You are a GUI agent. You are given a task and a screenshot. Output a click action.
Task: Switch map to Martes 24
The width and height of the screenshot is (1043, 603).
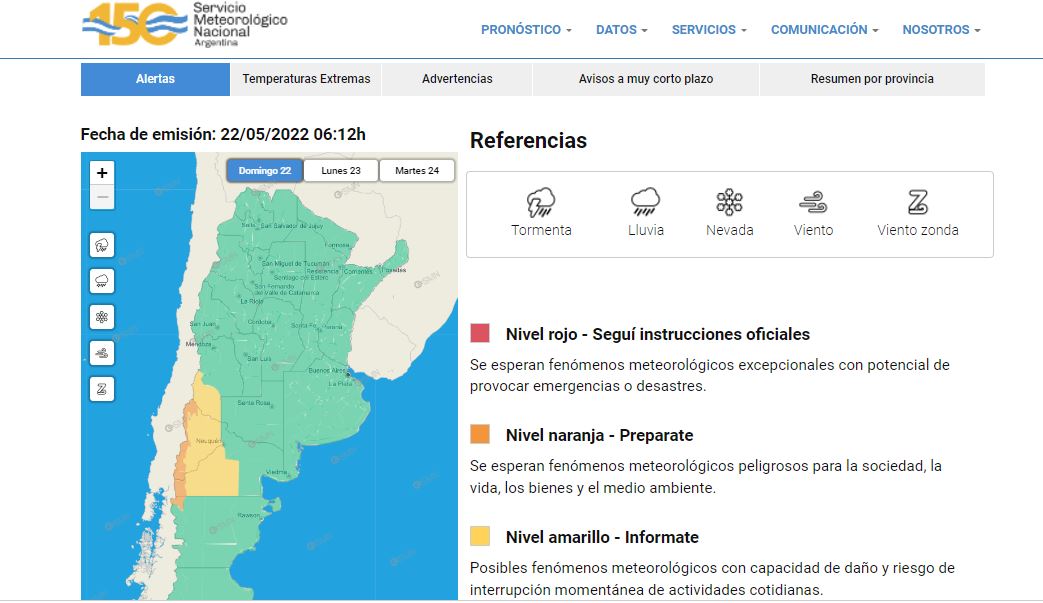coord(417,171)
